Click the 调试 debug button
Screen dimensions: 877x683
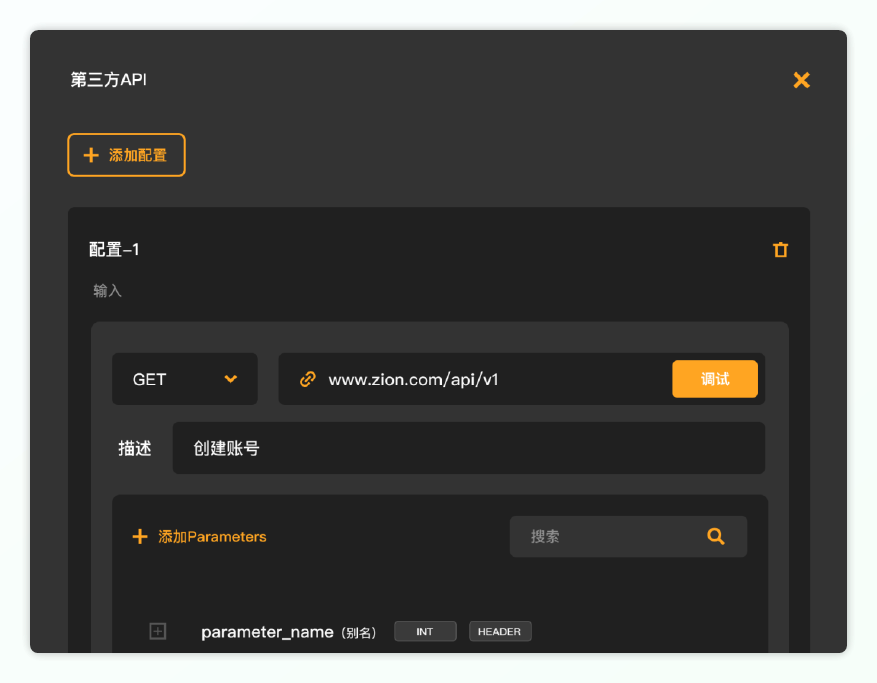click(x=715, y=379)
